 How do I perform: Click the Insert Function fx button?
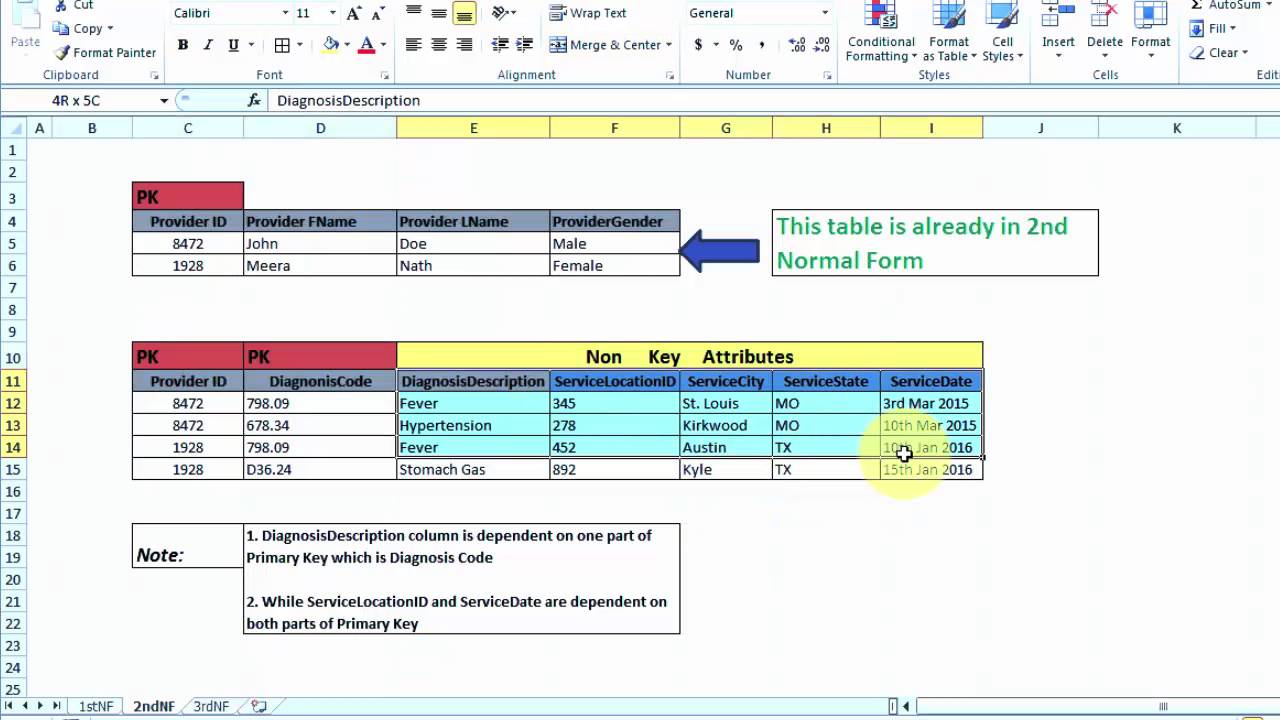pos(254,100)
